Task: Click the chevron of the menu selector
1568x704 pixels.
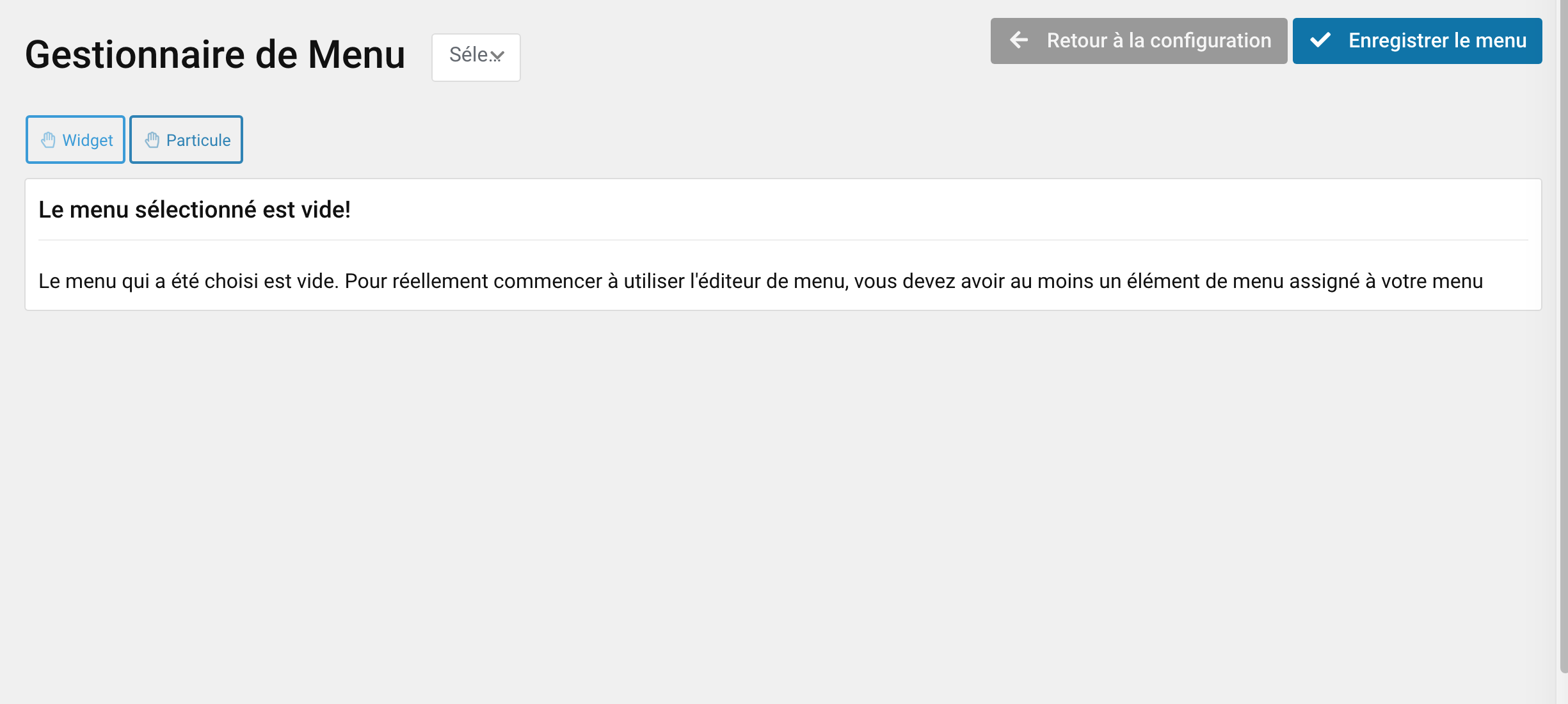Action: (499, 58)
